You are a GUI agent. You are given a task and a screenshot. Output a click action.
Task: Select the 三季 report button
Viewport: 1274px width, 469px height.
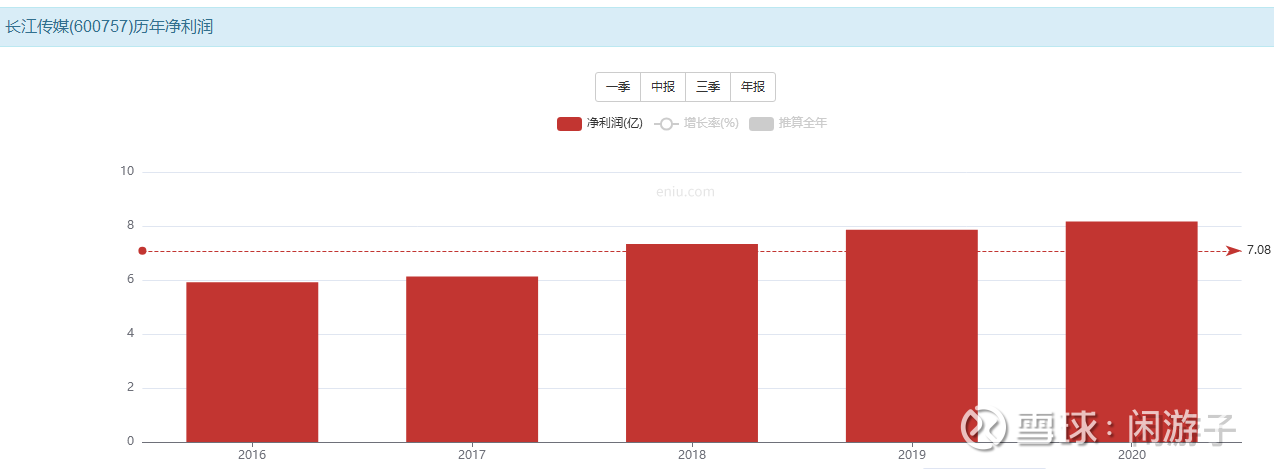coord(708,87)
